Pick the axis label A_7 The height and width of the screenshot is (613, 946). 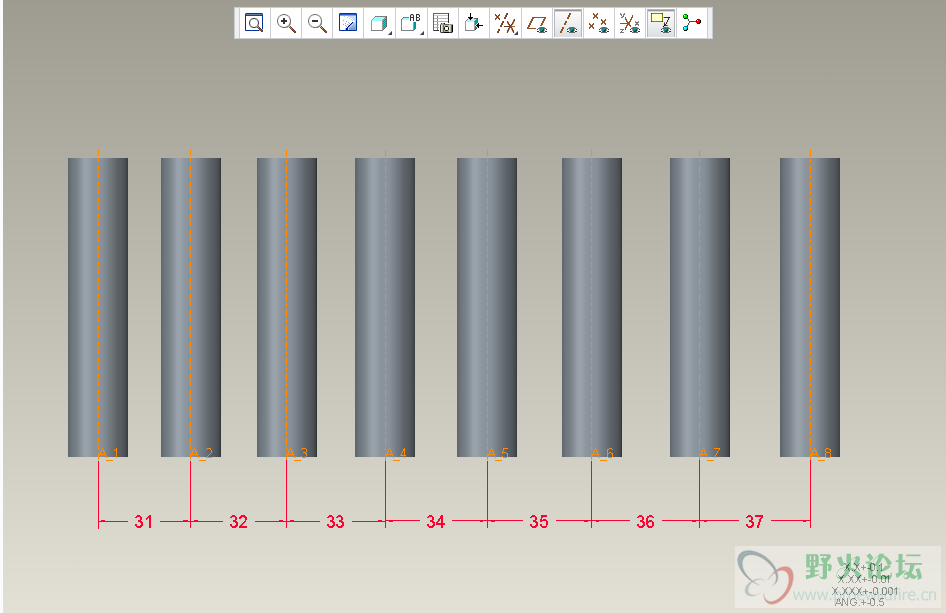pyautogui.click(x=710, y=453)
